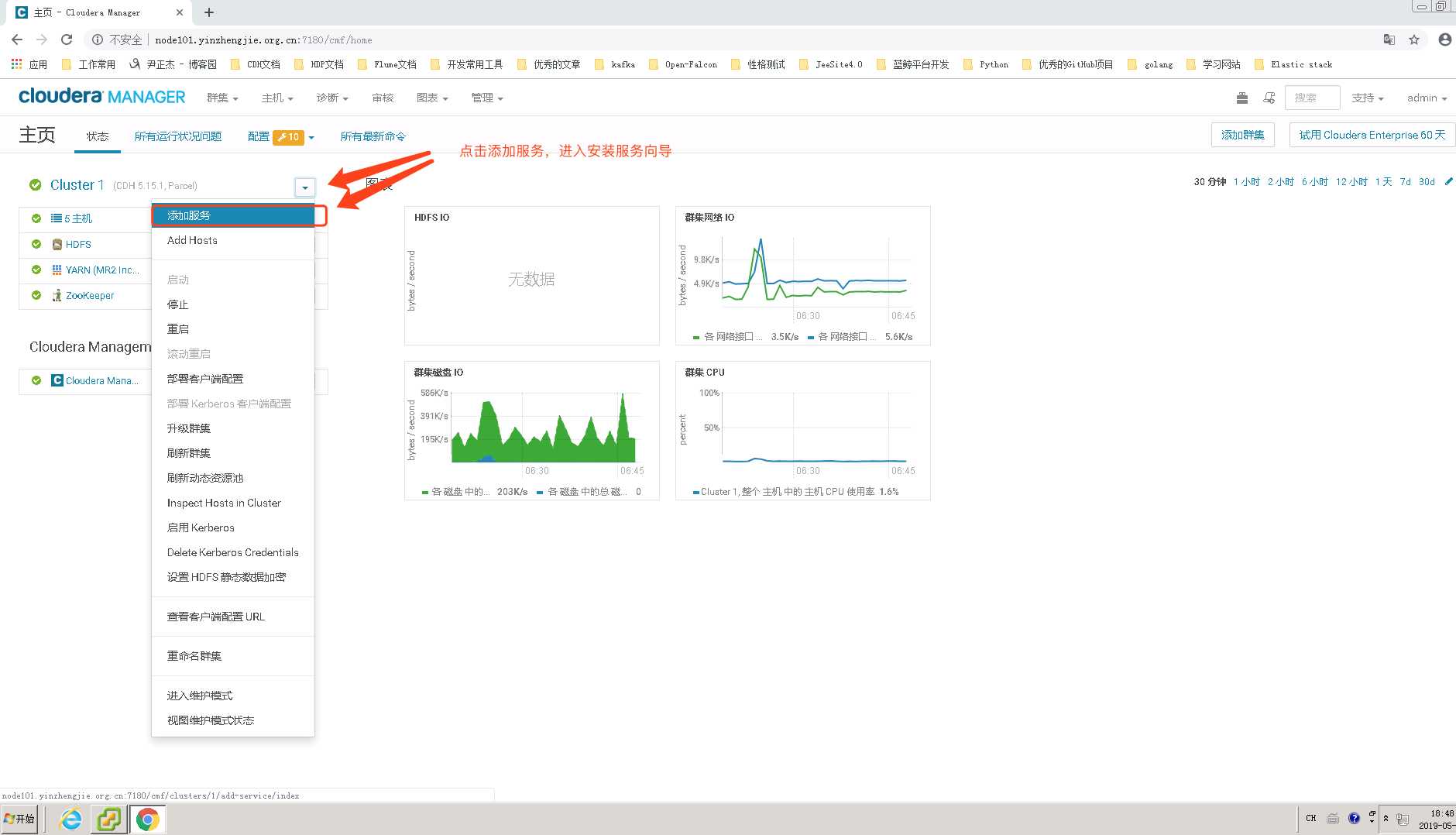Click the Windows Start button
The height and width of the screenshot is (835, 1456).
click(x=19, y=819)
